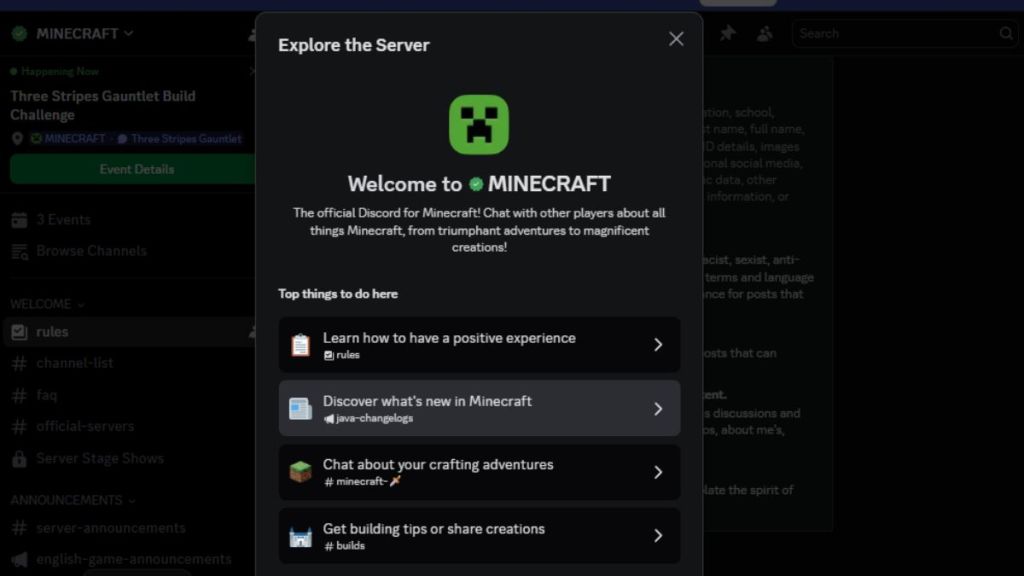This screenshot has height=576, width=1024.
Task: Open the Discover what's new in Minecraft card
Action: coord(478,408)
